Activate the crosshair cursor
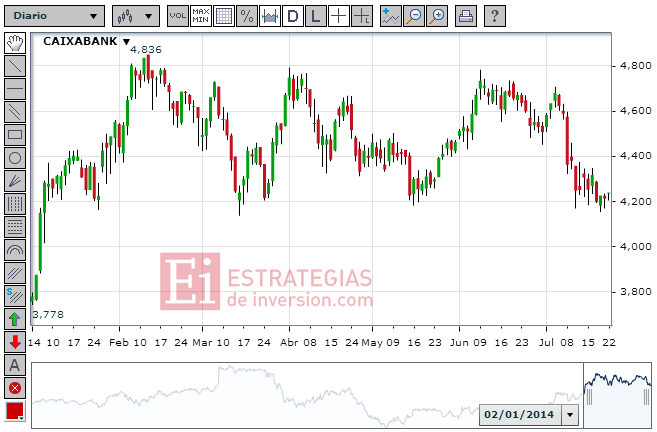Image resolution: width=657 pixels, height=432 pixels. coord(339,16)
